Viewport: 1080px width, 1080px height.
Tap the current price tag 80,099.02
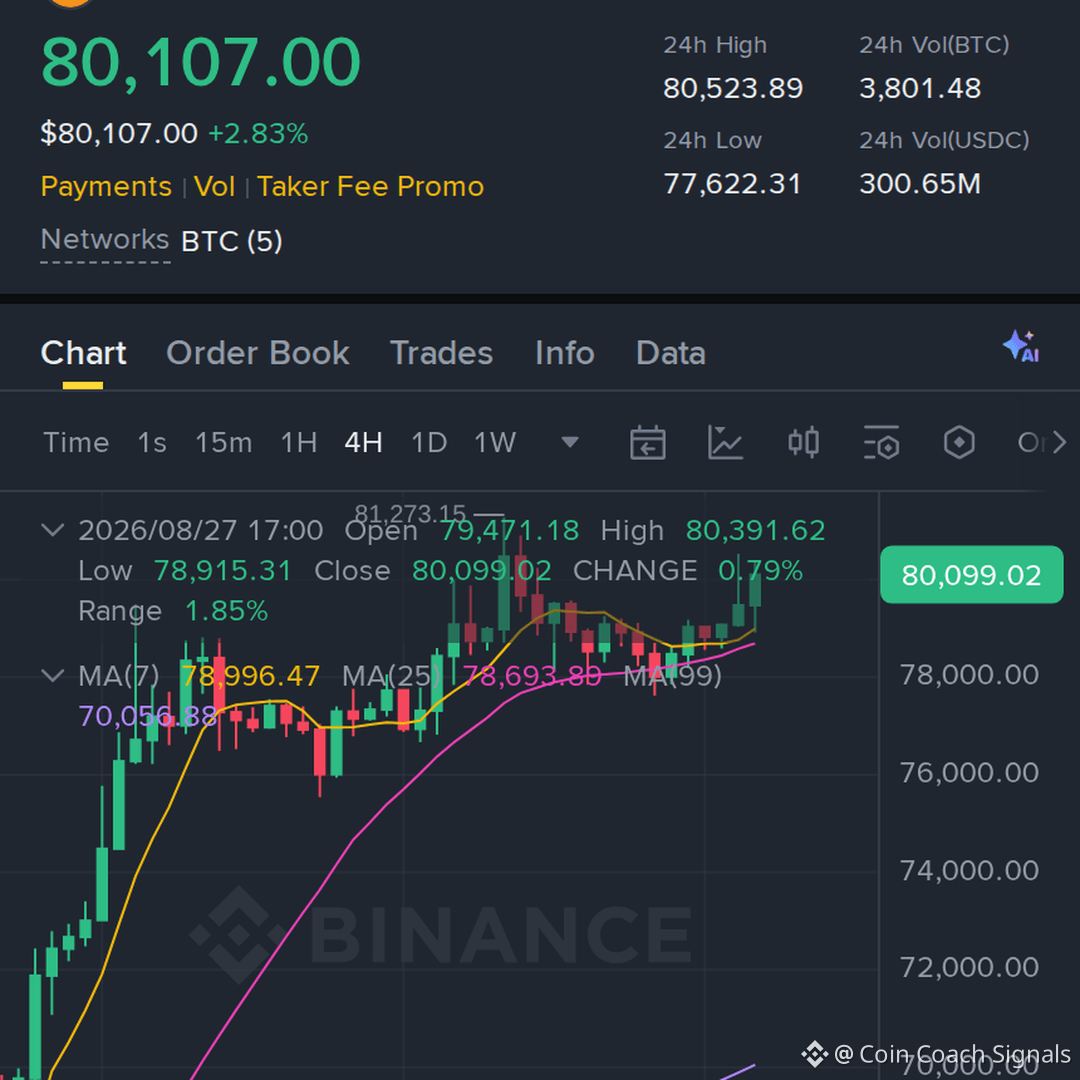(971, 574)
